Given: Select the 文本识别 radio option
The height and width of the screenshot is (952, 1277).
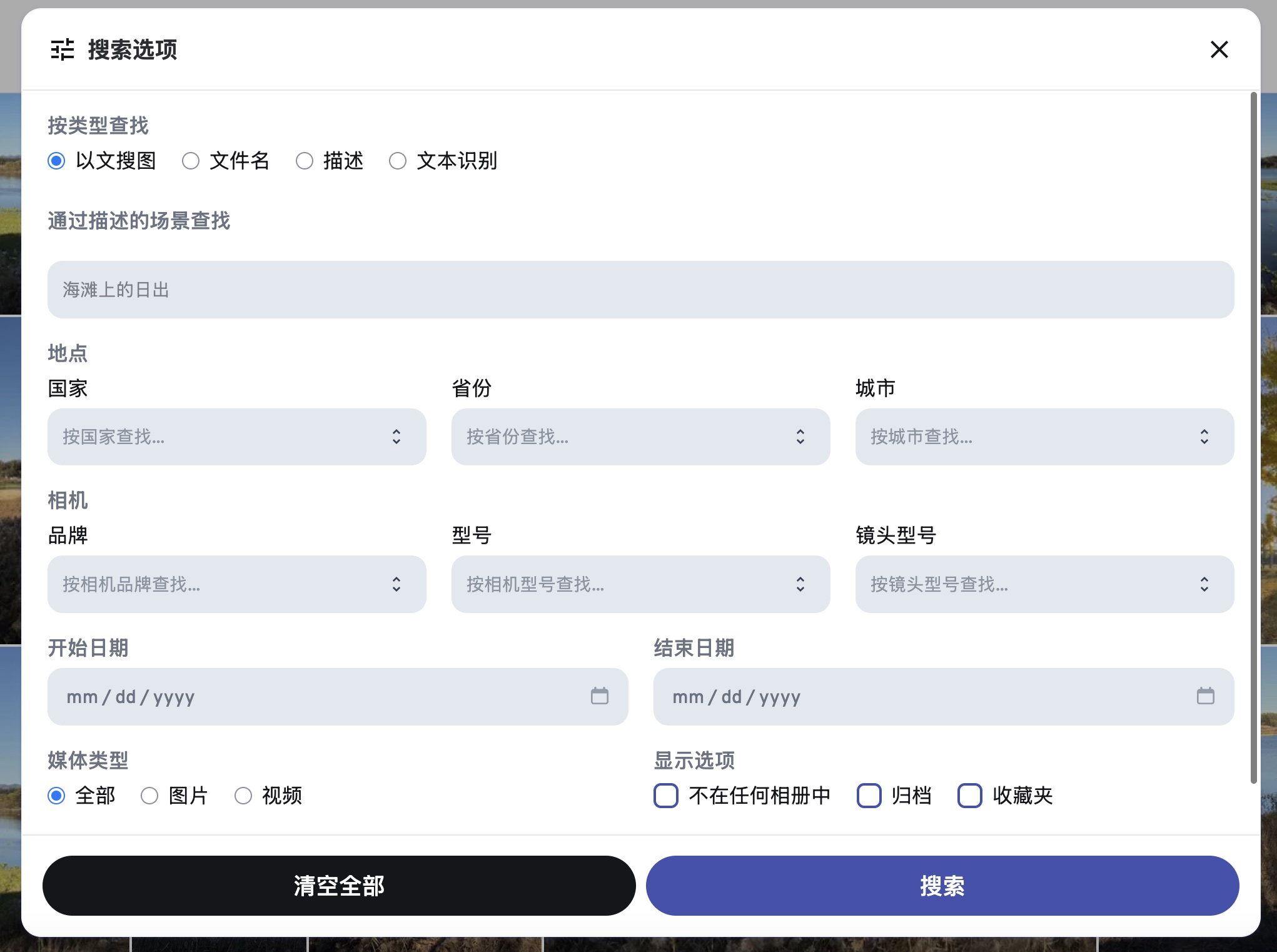Looking at the screenshot, I should (398, 161).
